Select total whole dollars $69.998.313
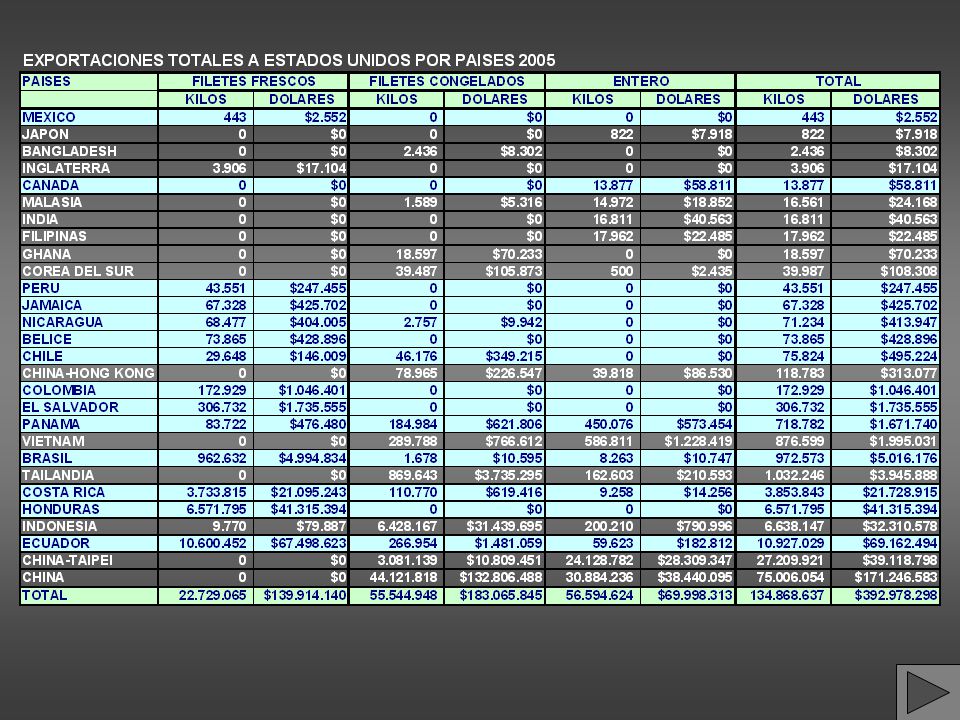This screenshot has width=960, height=720. 695,595
